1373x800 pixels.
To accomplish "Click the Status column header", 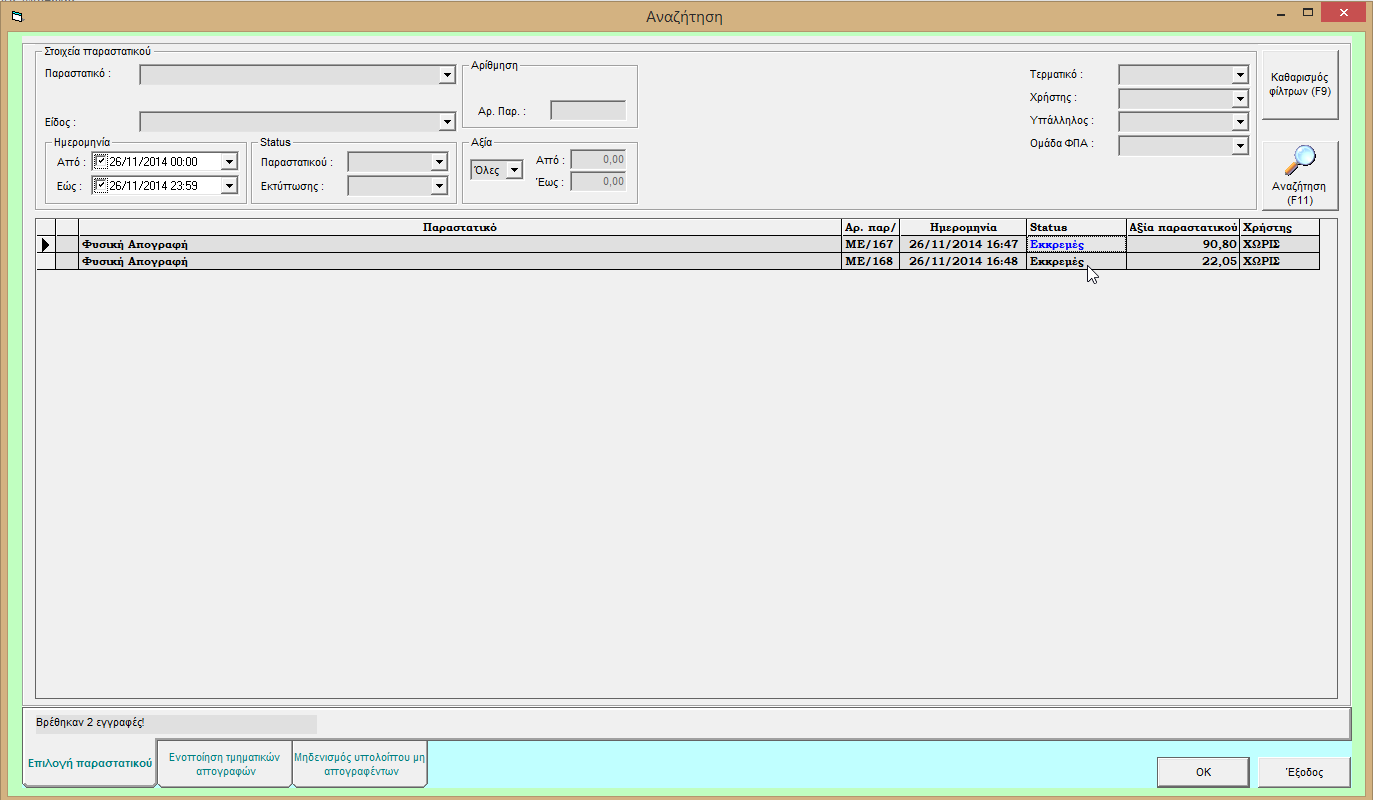I will click(1076, 227).
